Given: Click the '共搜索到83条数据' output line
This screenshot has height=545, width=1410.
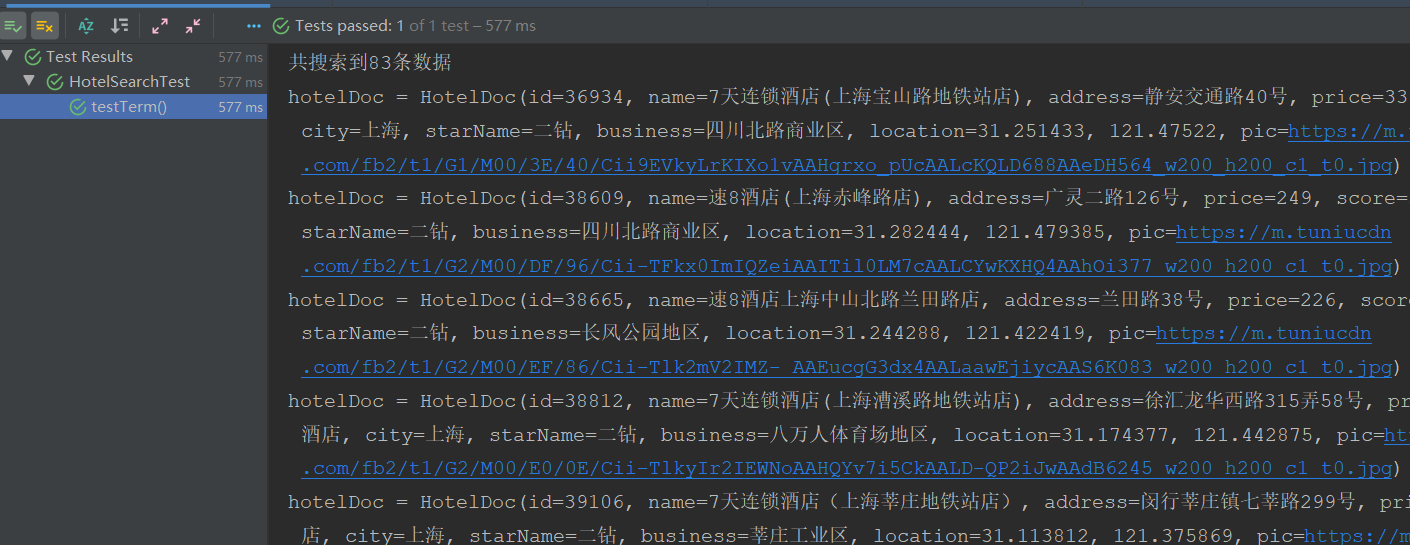Looking at the screenshot, I should pos(370,63).
